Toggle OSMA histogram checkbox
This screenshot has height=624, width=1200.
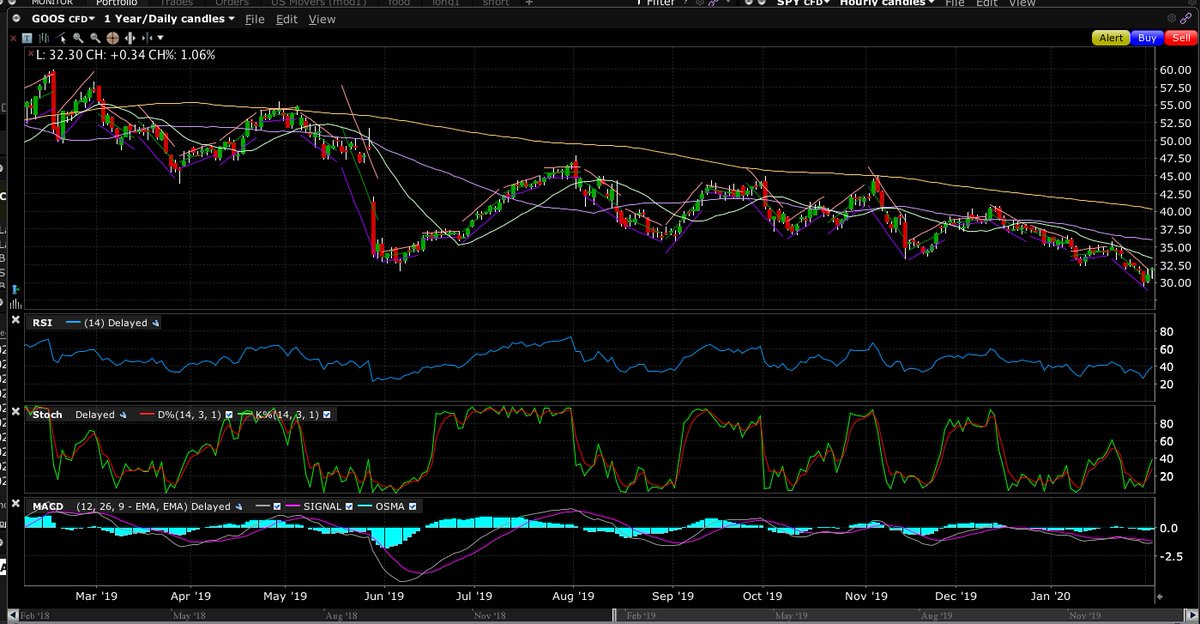412,507
